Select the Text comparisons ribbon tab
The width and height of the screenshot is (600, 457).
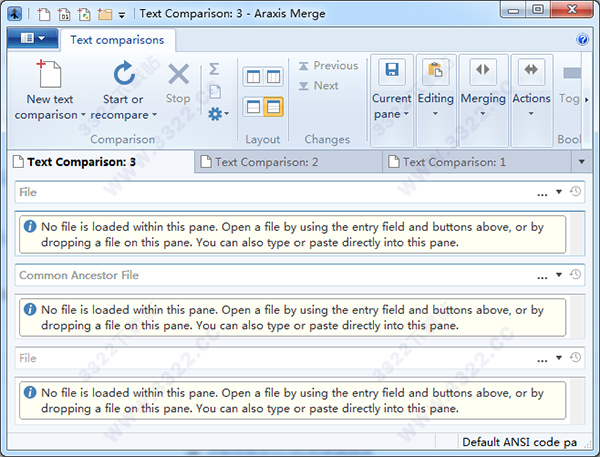(x=117, y=40)
